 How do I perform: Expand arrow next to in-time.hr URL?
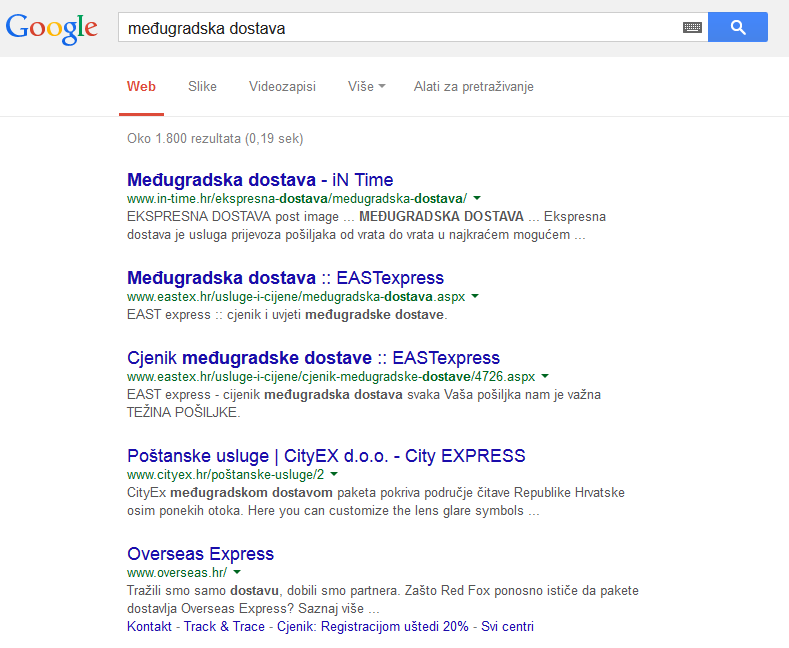[x=477, y=198]
